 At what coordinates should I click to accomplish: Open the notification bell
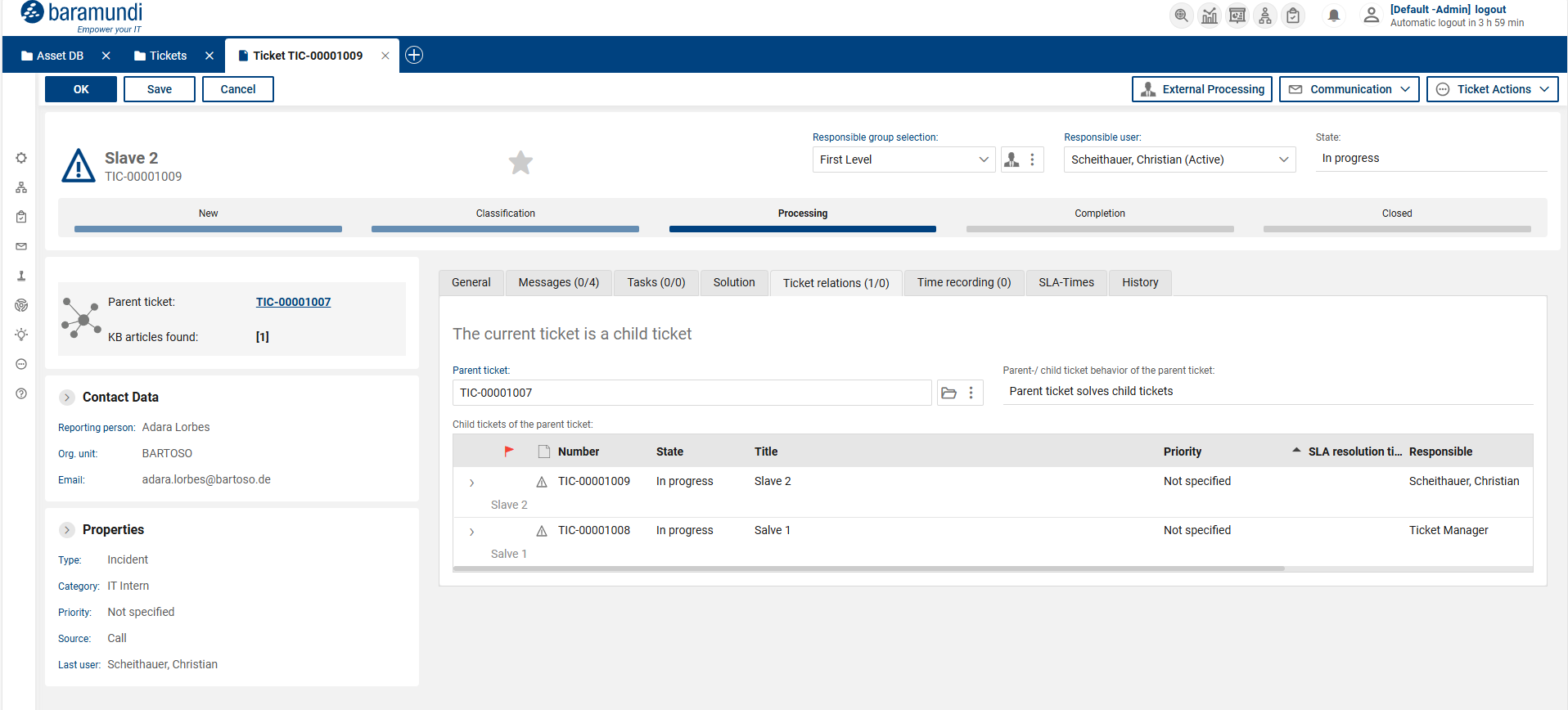click(x=1333, y=16)
